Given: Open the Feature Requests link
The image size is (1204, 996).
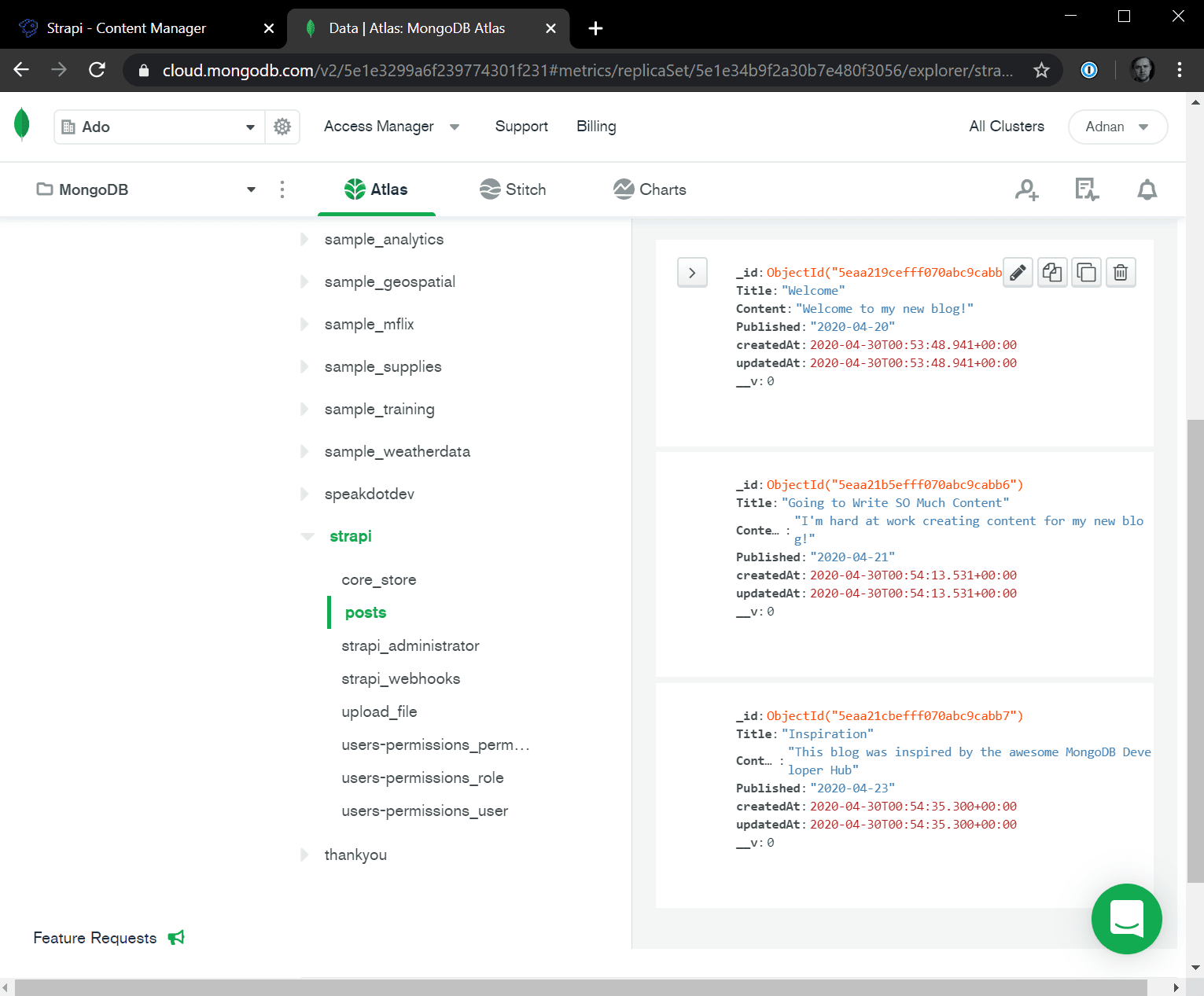Looking at the screenshot, I should click(94, 938).
